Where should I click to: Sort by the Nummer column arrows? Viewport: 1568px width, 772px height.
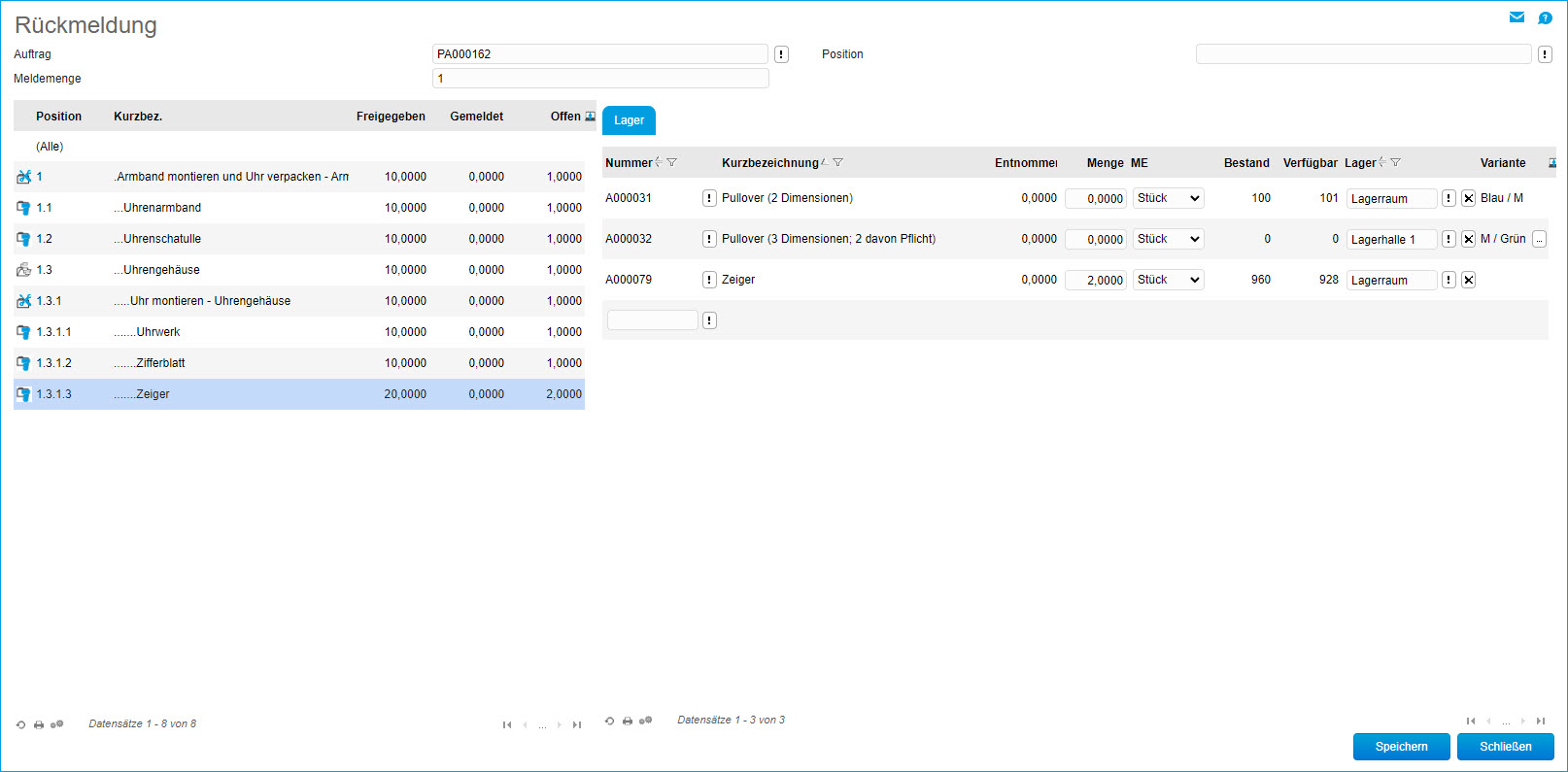click(x=659, y=162)
